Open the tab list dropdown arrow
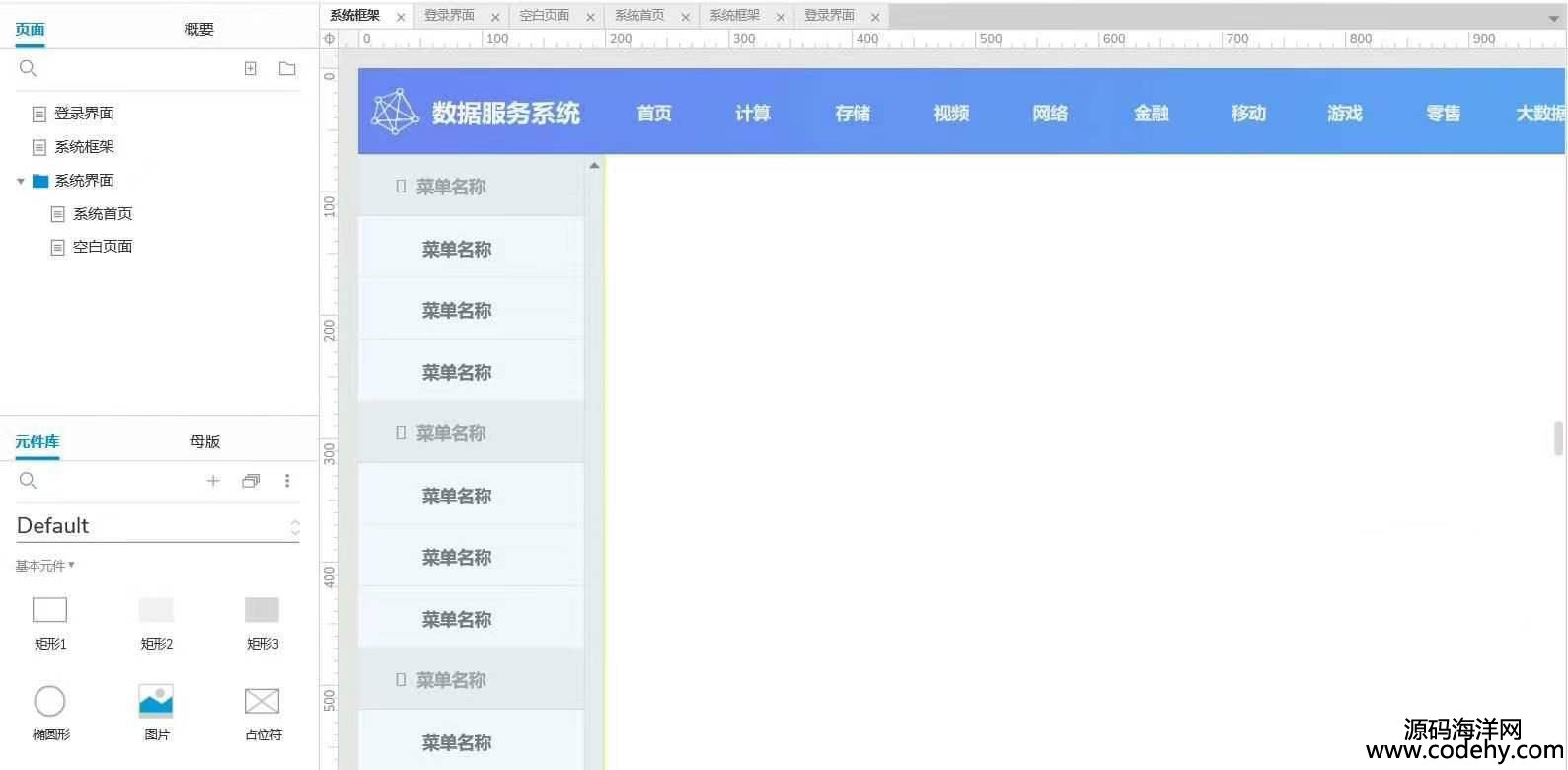The image size is (1568, 770). click(1554, 18)
